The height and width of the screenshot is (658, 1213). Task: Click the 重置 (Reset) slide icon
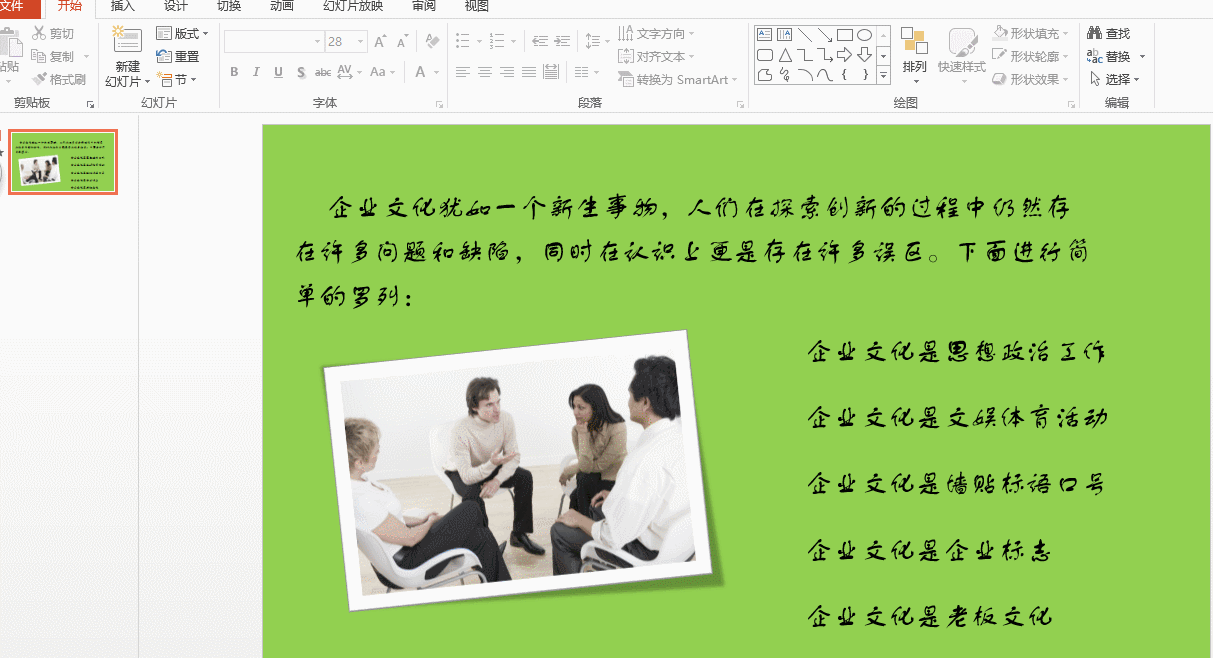point(178,56)
